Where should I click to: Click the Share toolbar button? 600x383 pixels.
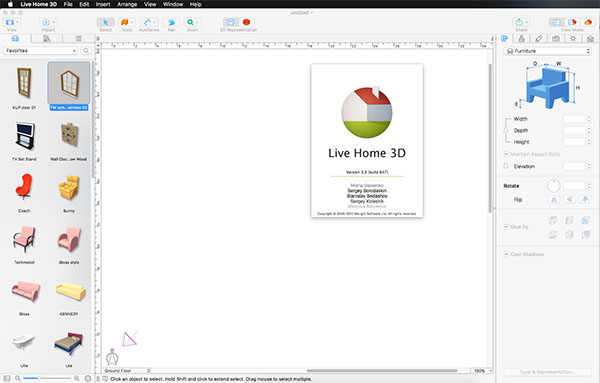click(521, 23)
